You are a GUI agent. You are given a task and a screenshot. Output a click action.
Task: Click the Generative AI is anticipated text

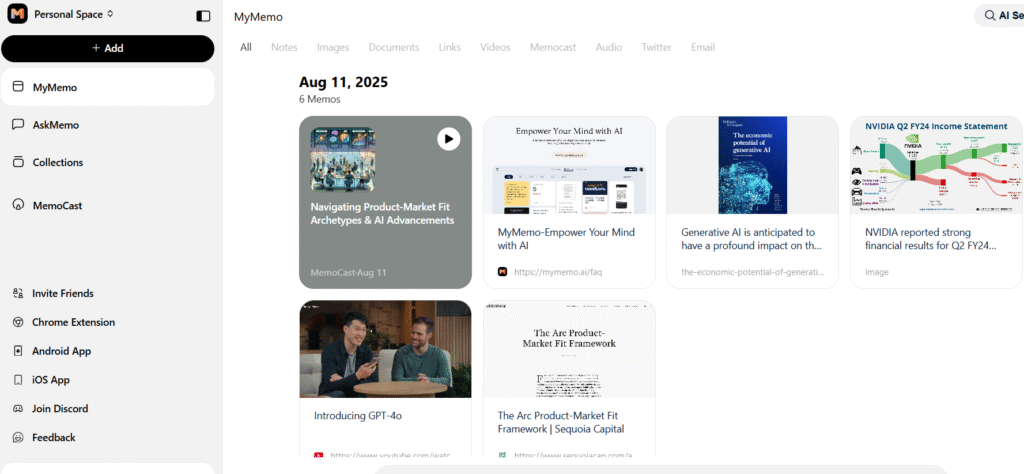tap(751, 239)
